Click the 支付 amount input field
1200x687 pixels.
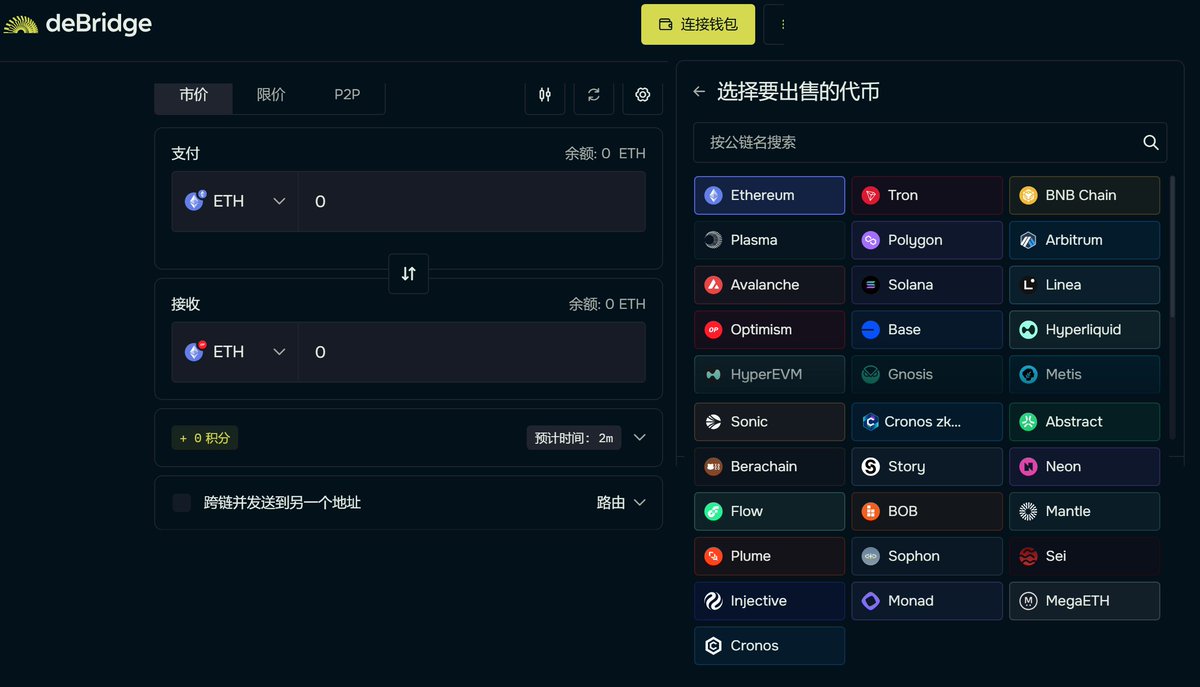472,201
